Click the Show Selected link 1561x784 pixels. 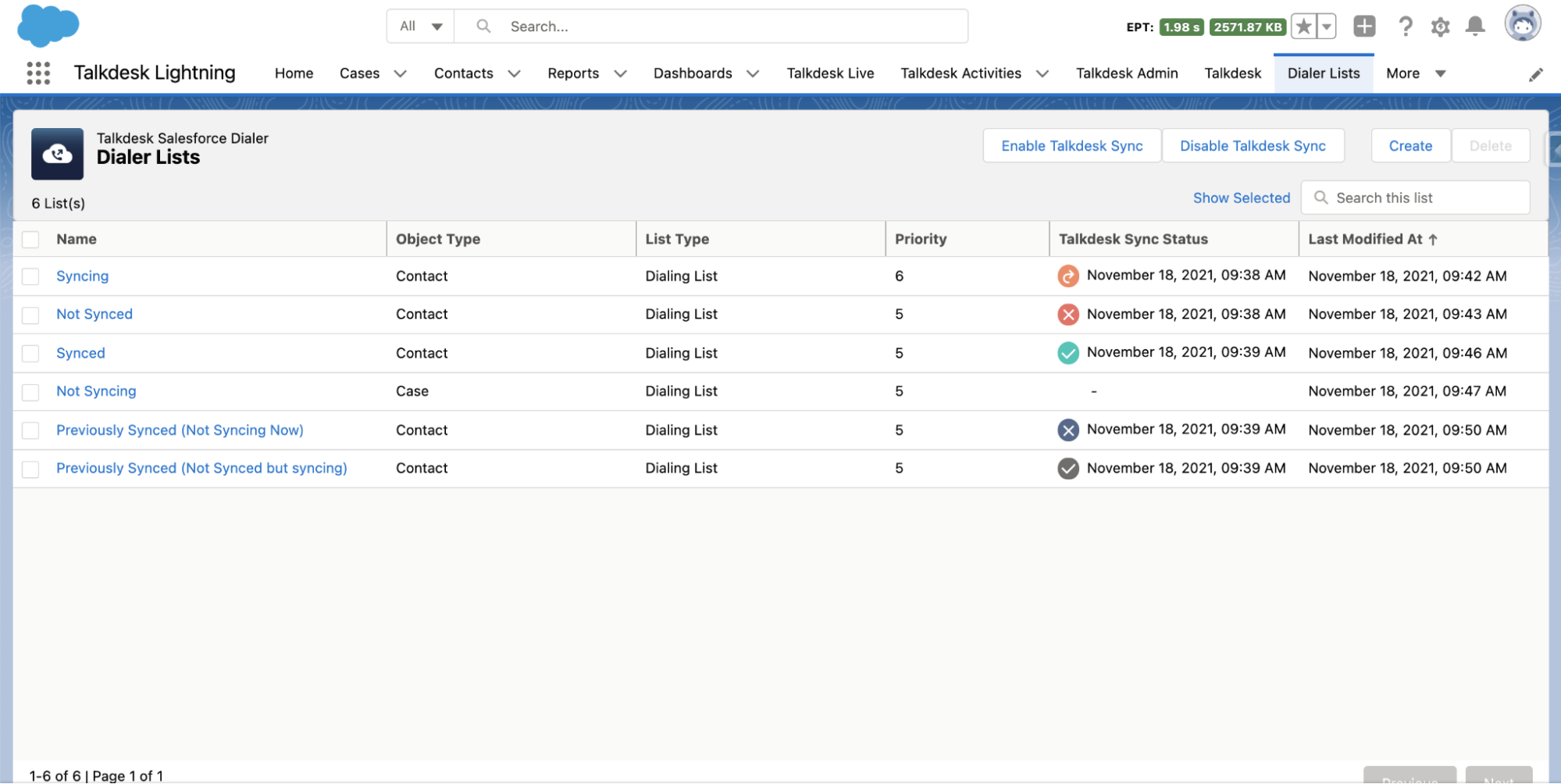coord(1242,198)
